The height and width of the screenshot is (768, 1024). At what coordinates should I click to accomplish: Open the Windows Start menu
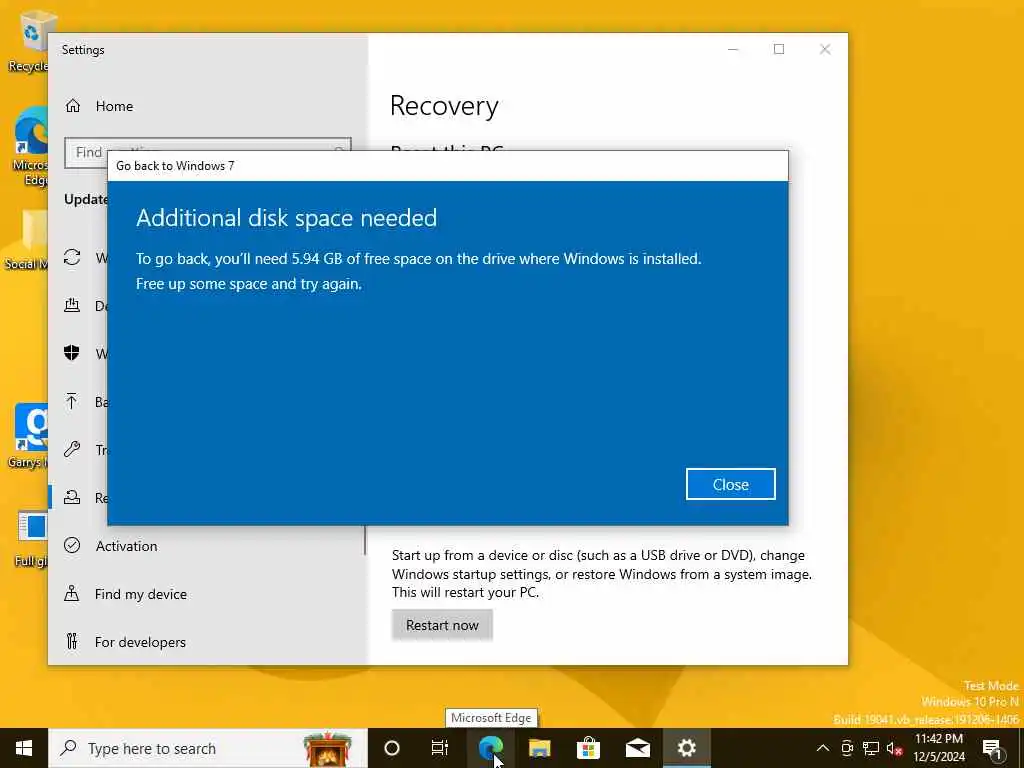(24, 748)
